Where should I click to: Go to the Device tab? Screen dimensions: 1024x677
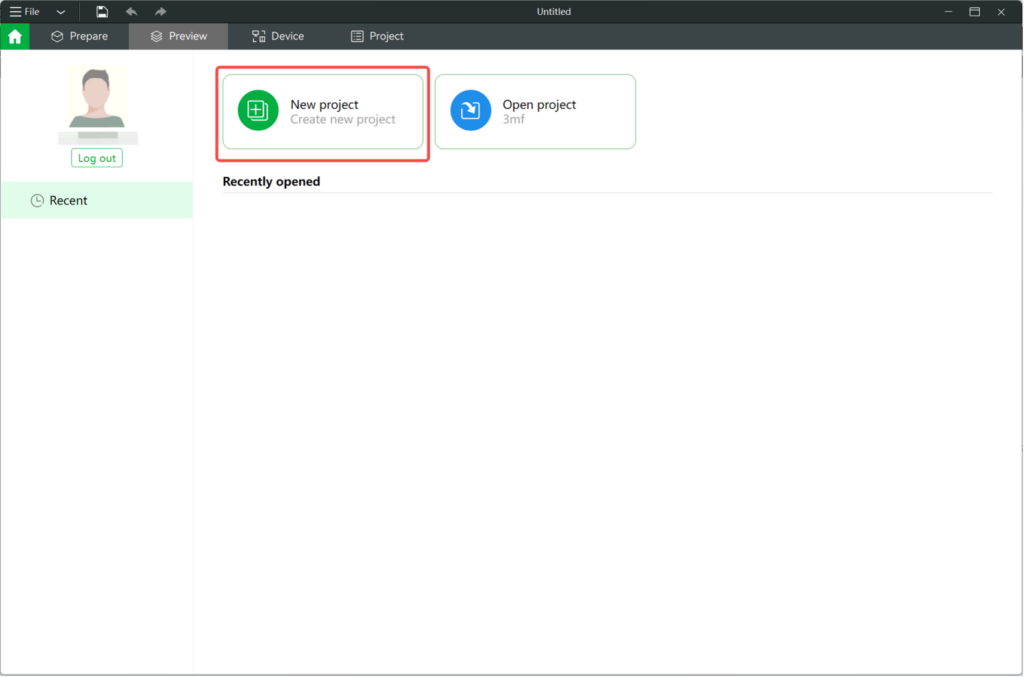click(x=278, y=36)
